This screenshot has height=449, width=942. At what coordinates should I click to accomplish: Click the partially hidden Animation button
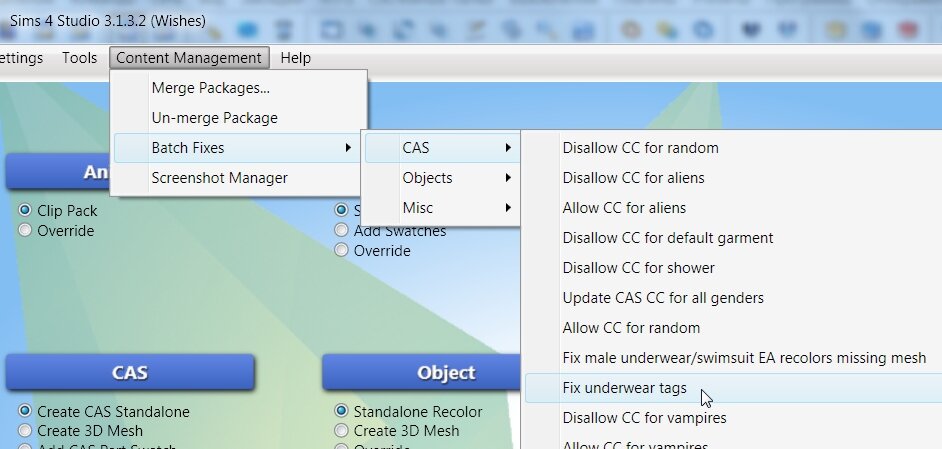(58, 172)
